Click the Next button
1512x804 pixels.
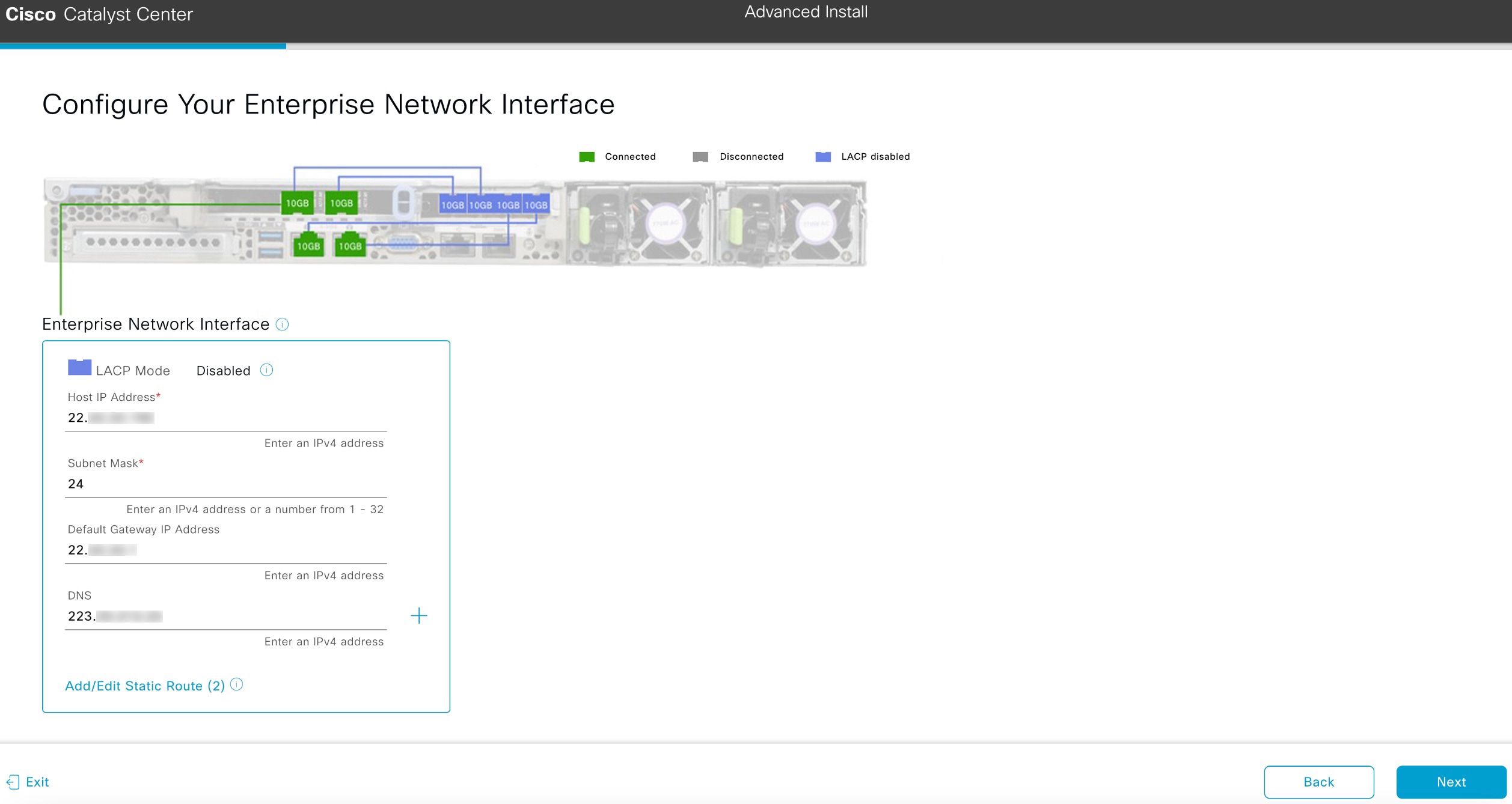click(x=1451, y=782)
